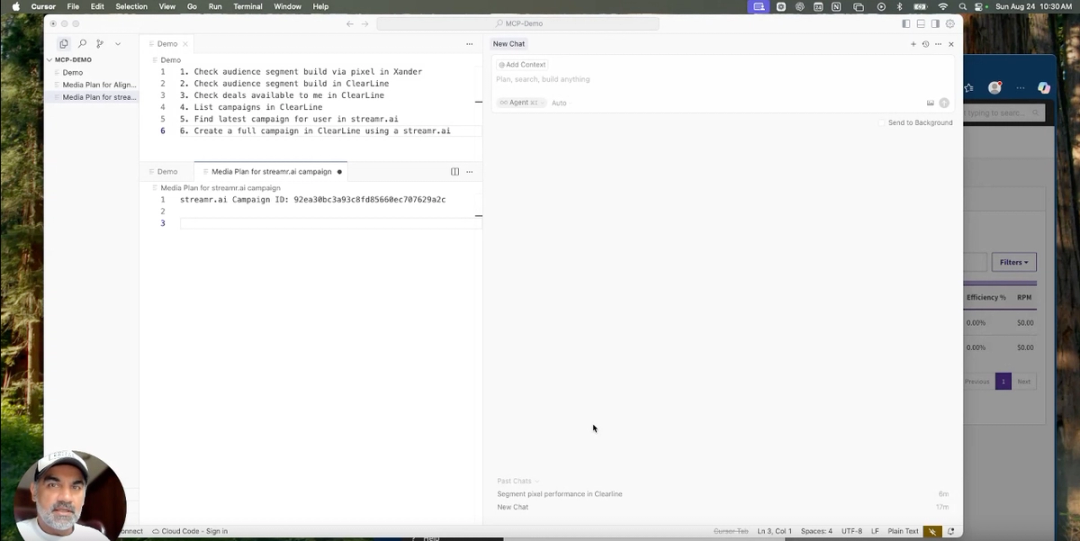
Task: Open Spotlight search in menu bar
Action: (962, 6)
